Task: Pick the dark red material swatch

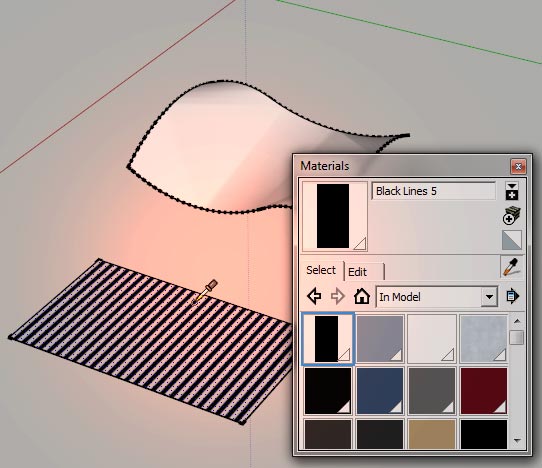Action: point(484,391)
